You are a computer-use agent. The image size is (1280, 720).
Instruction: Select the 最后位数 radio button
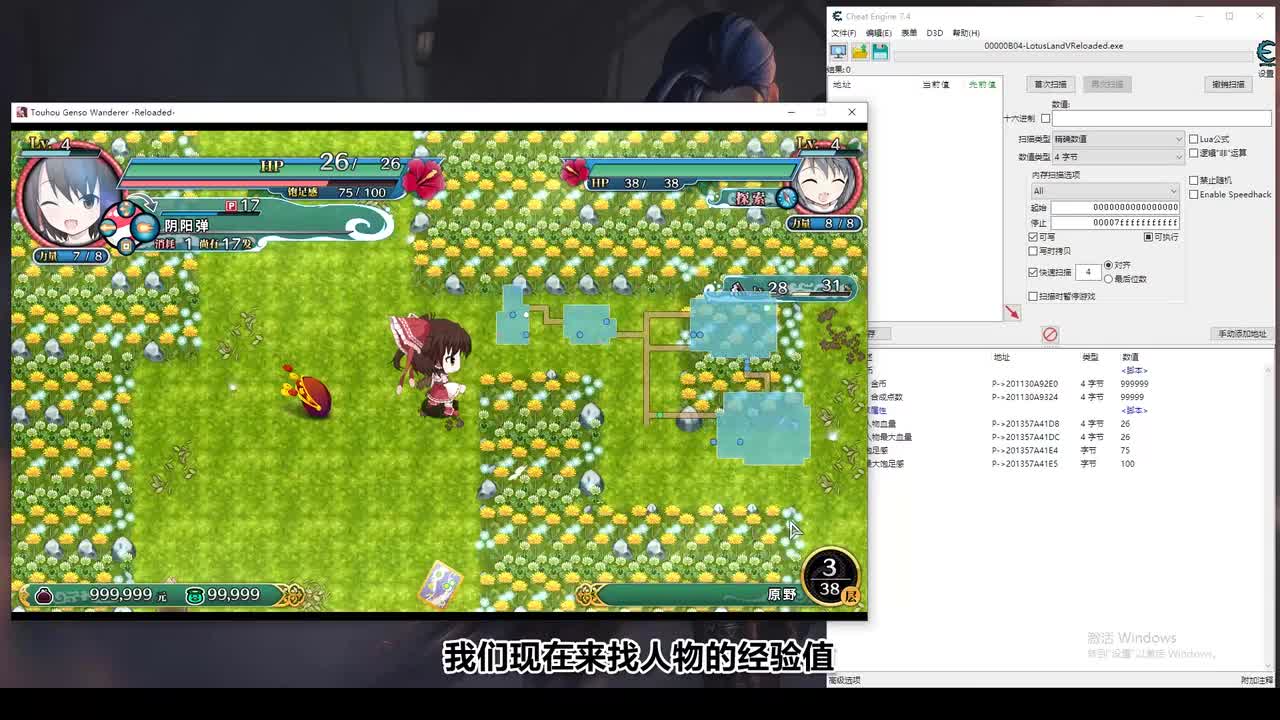point(1109,279)
